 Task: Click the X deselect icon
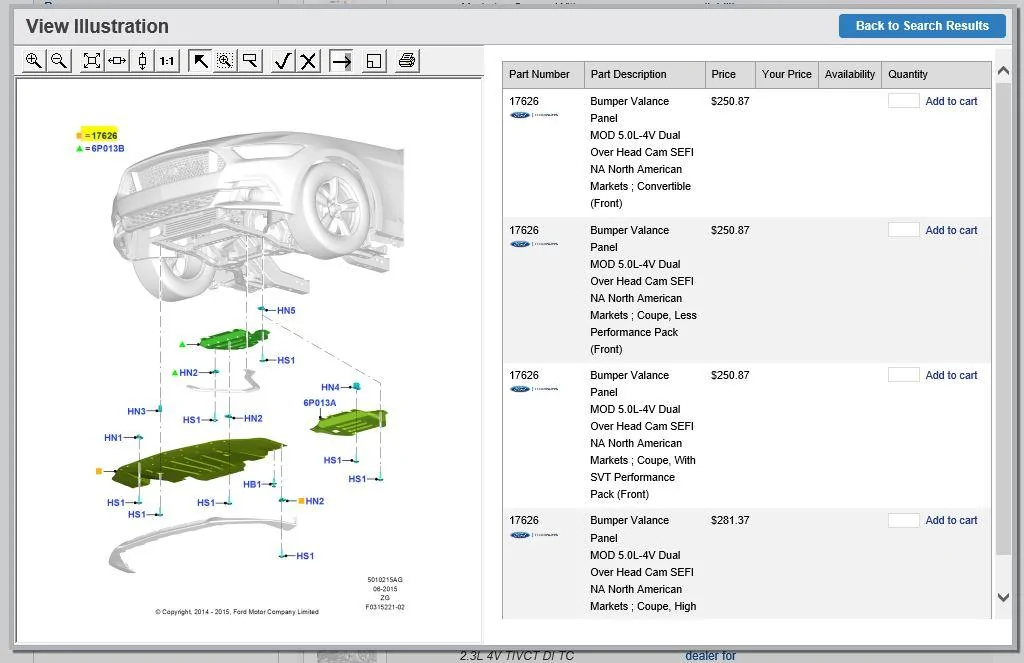308,61
